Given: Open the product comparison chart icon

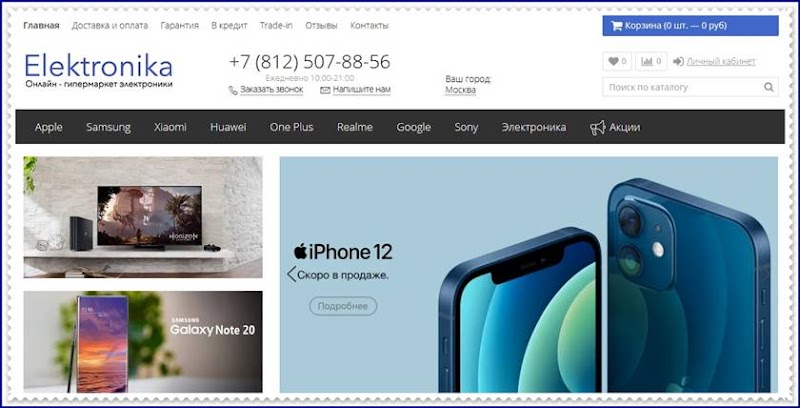Looking at the screenshot, I should coord(647,61).
